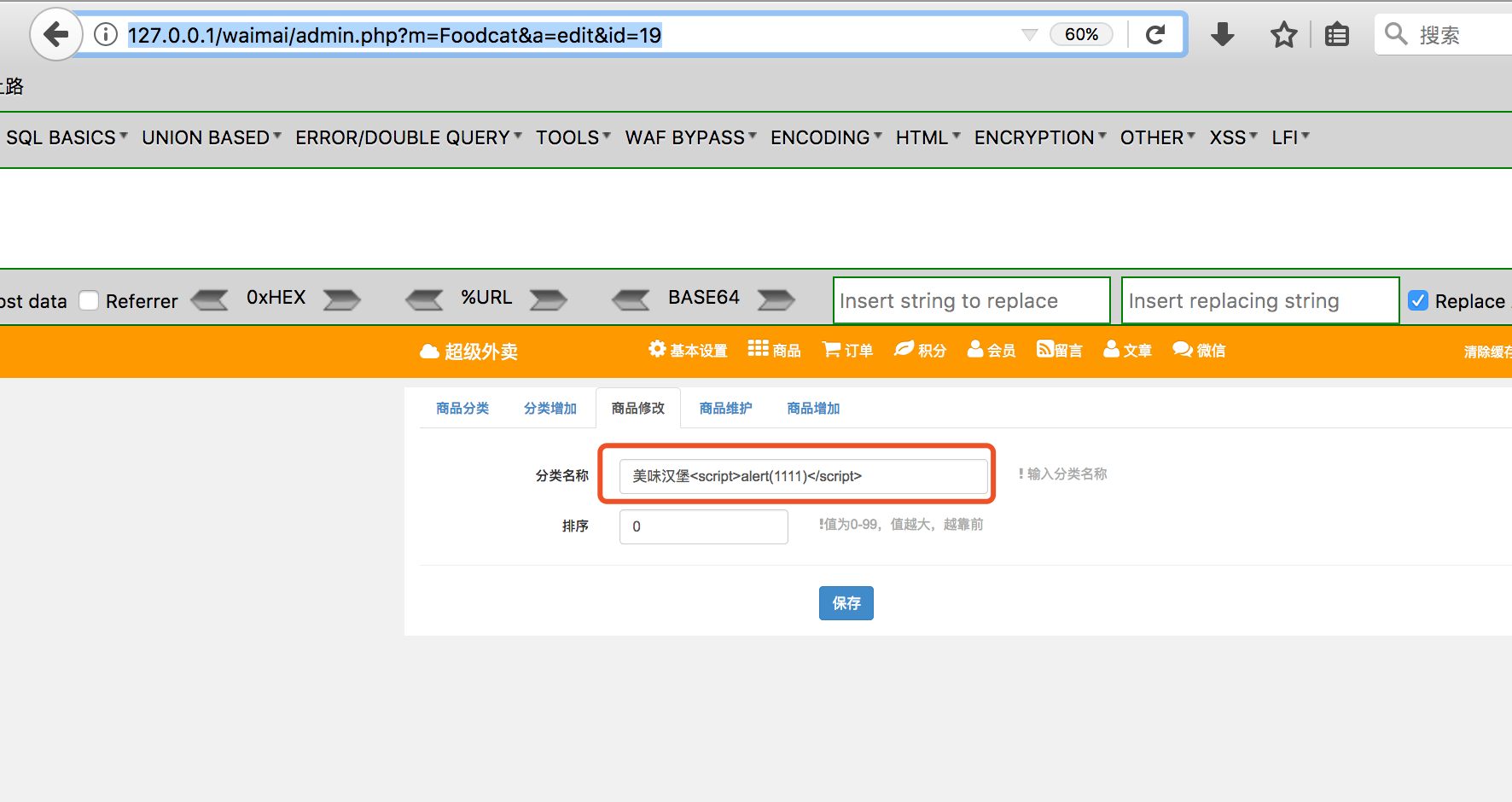Screen dimensions: 1512x802
Task: Expand the ENCODING menu
Action: coord(826,137)
